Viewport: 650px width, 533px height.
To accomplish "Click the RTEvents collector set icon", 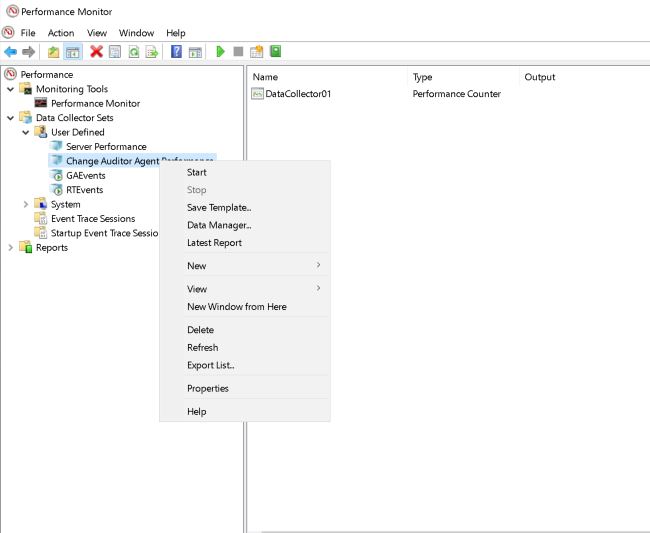I will tap(56, 190).
